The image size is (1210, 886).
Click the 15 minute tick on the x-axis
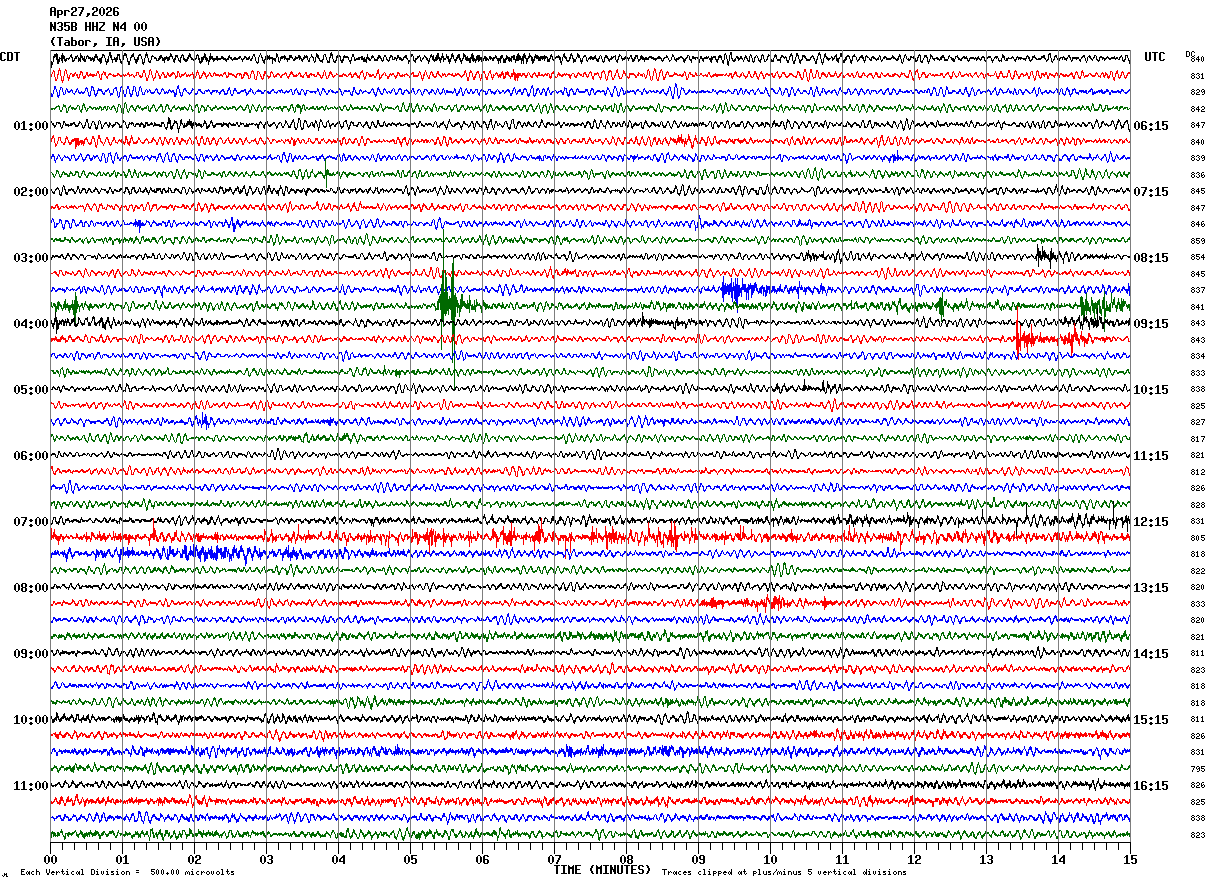1130,859
